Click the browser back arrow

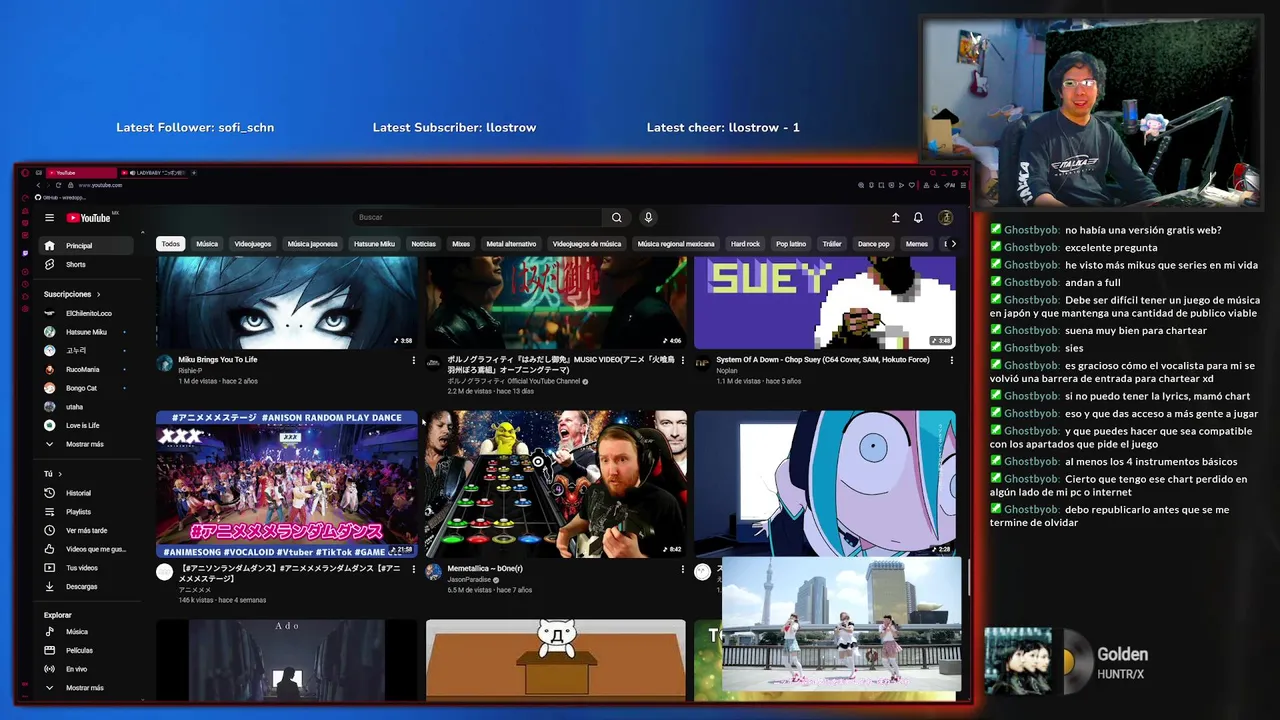click(x=39, y=185)
